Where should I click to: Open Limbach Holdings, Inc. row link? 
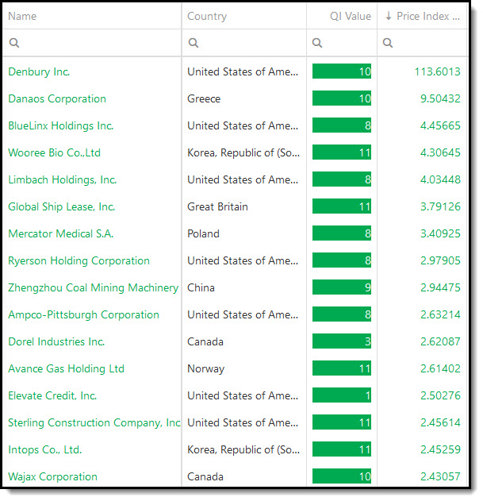[62, 180]
